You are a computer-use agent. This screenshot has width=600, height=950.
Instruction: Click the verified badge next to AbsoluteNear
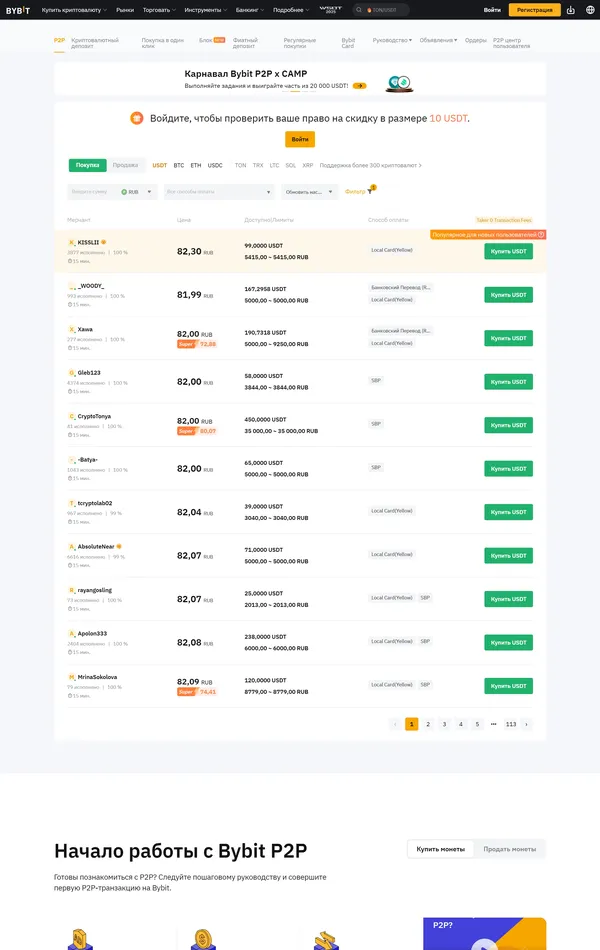[119, 546]
